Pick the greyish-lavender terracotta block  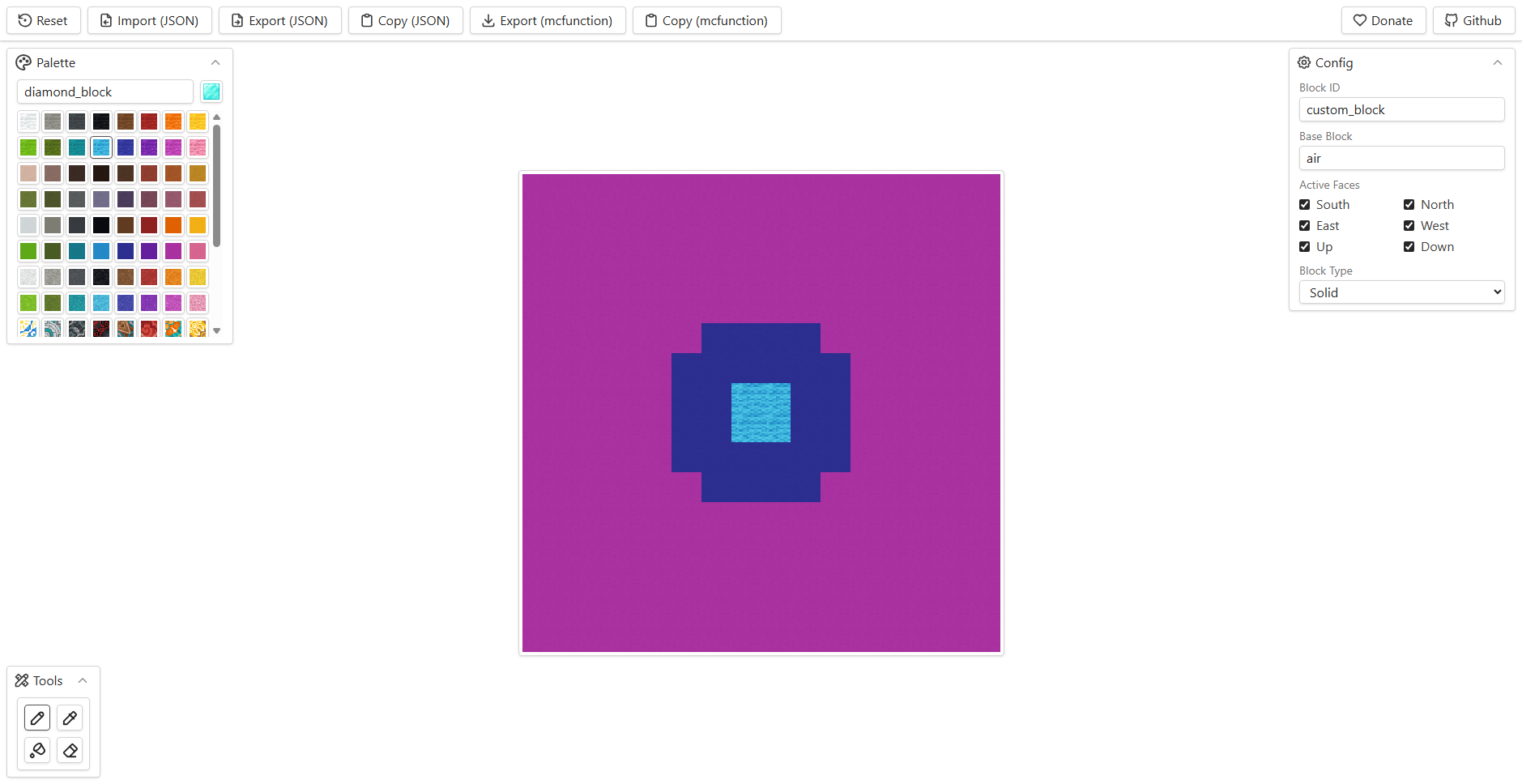(101, 198)
